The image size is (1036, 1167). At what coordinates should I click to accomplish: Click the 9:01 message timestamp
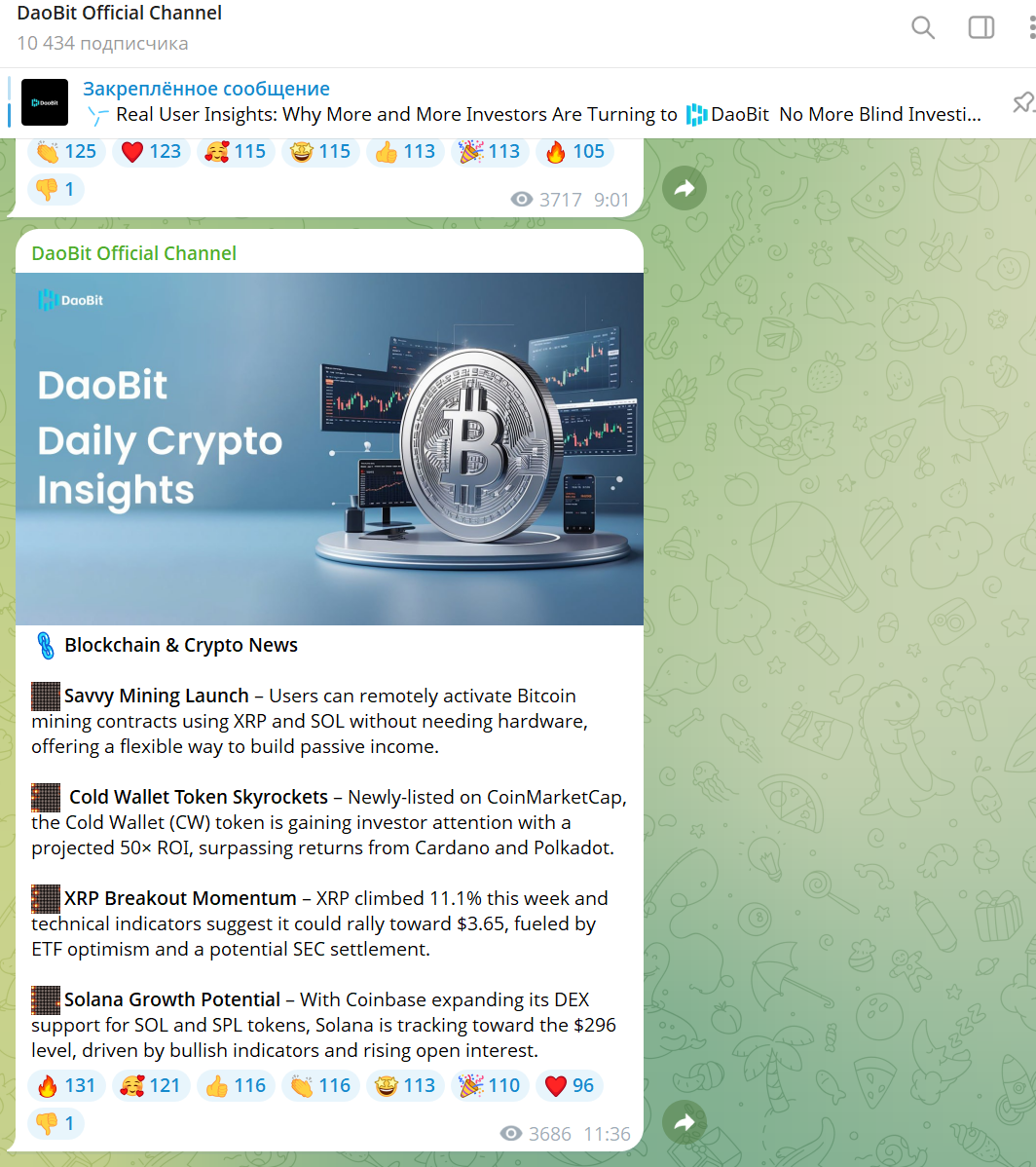pos(611,200)
